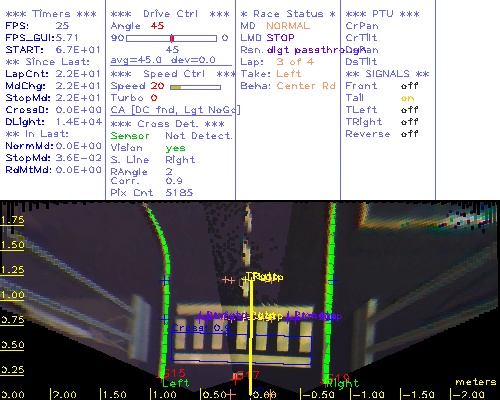Select the green Right lane line label
Screen dimensions: 500x400
tap(343, 383)
